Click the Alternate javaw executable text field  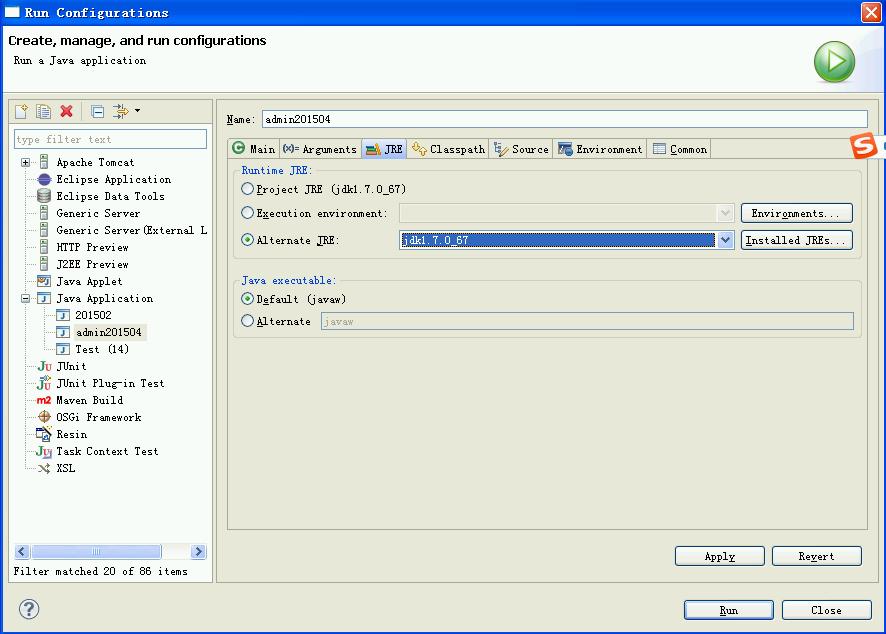(588, 322)
